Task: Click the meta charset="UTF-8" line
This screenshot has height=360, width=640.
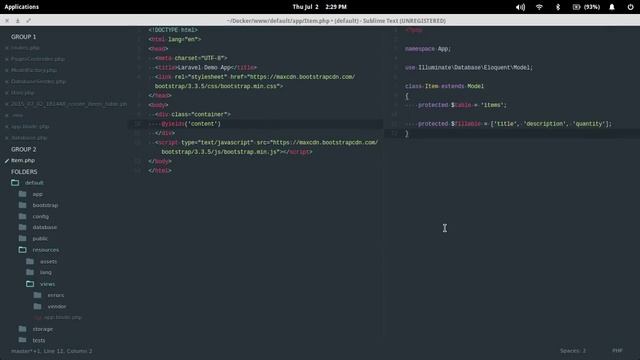Action: pyautogui.click(x=191, y=58)
